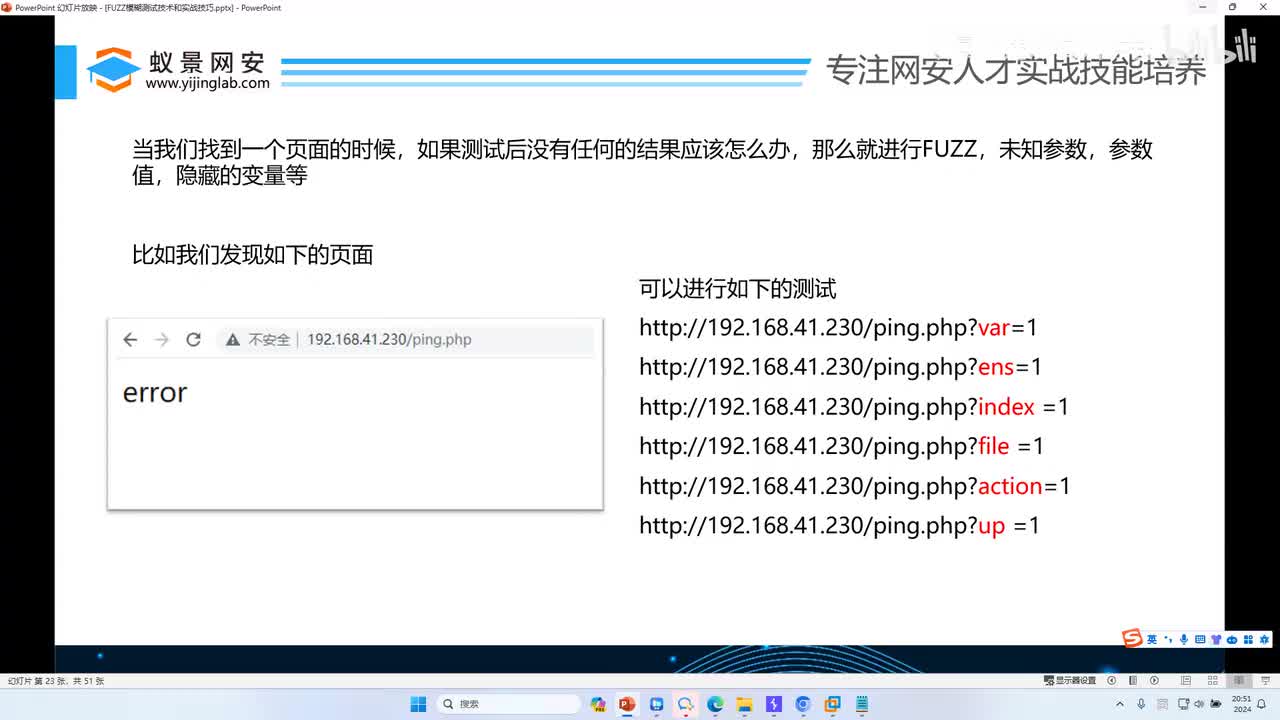Click the slide header slogan 专注网安人才实战技能培养

[1016, 70]
